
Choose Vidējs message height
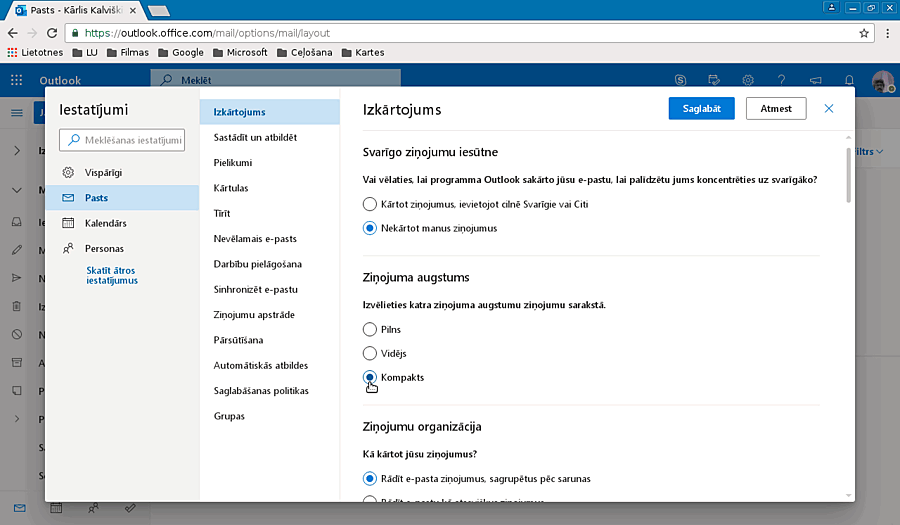(370, 353)
